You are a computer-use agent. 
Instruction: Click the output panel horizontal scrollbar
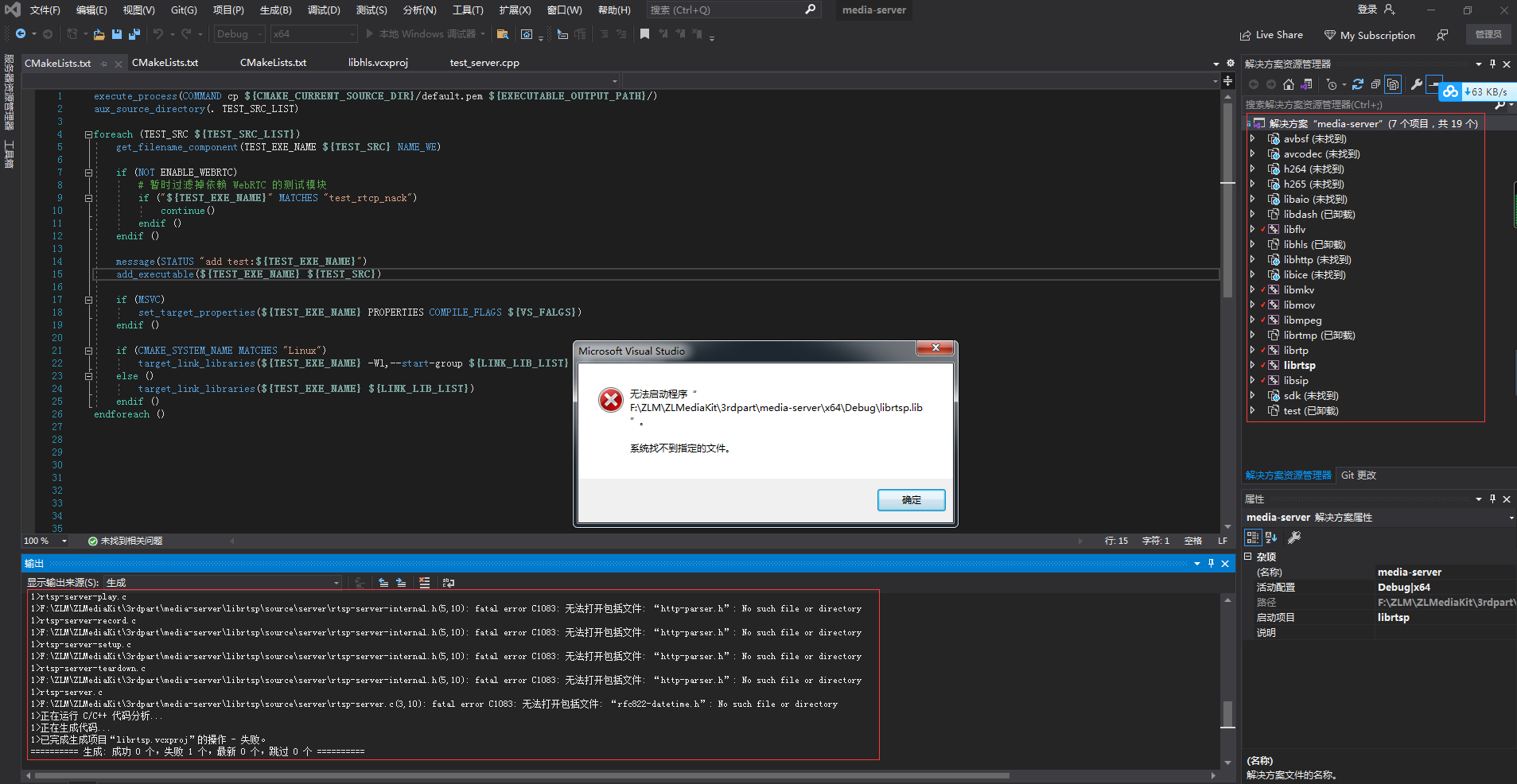pyautogui.click(x=522, y=775)
